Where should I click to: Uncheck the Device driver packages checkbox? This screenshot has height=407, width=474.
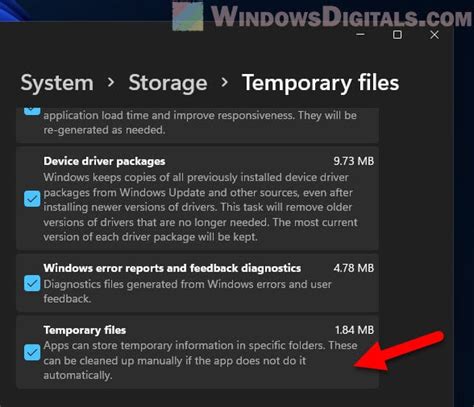click(32, 199)
